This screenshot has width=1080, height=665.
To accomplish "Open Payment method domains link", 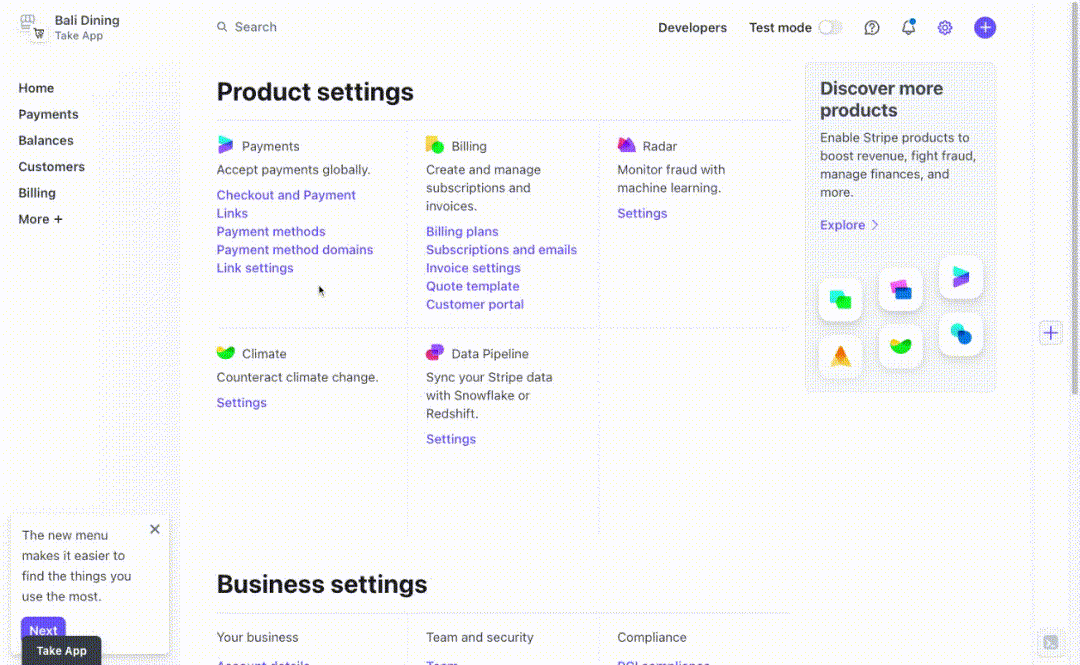I will (295, 249).
